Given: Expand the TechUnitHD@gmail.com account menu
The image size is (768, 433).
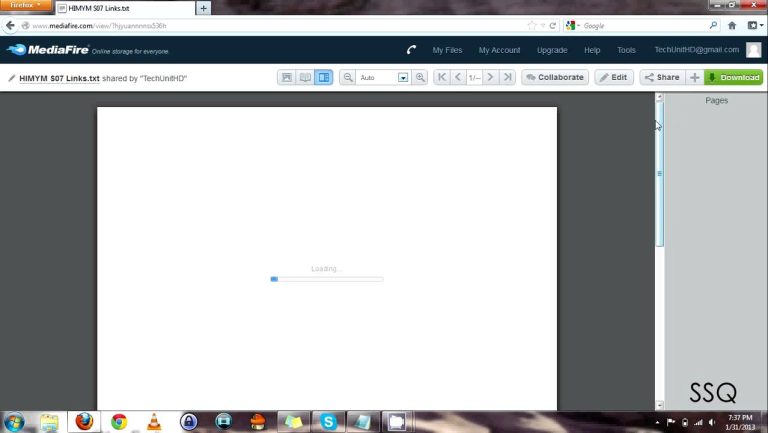Looking at the screenshot, I should tap(697, 50).
